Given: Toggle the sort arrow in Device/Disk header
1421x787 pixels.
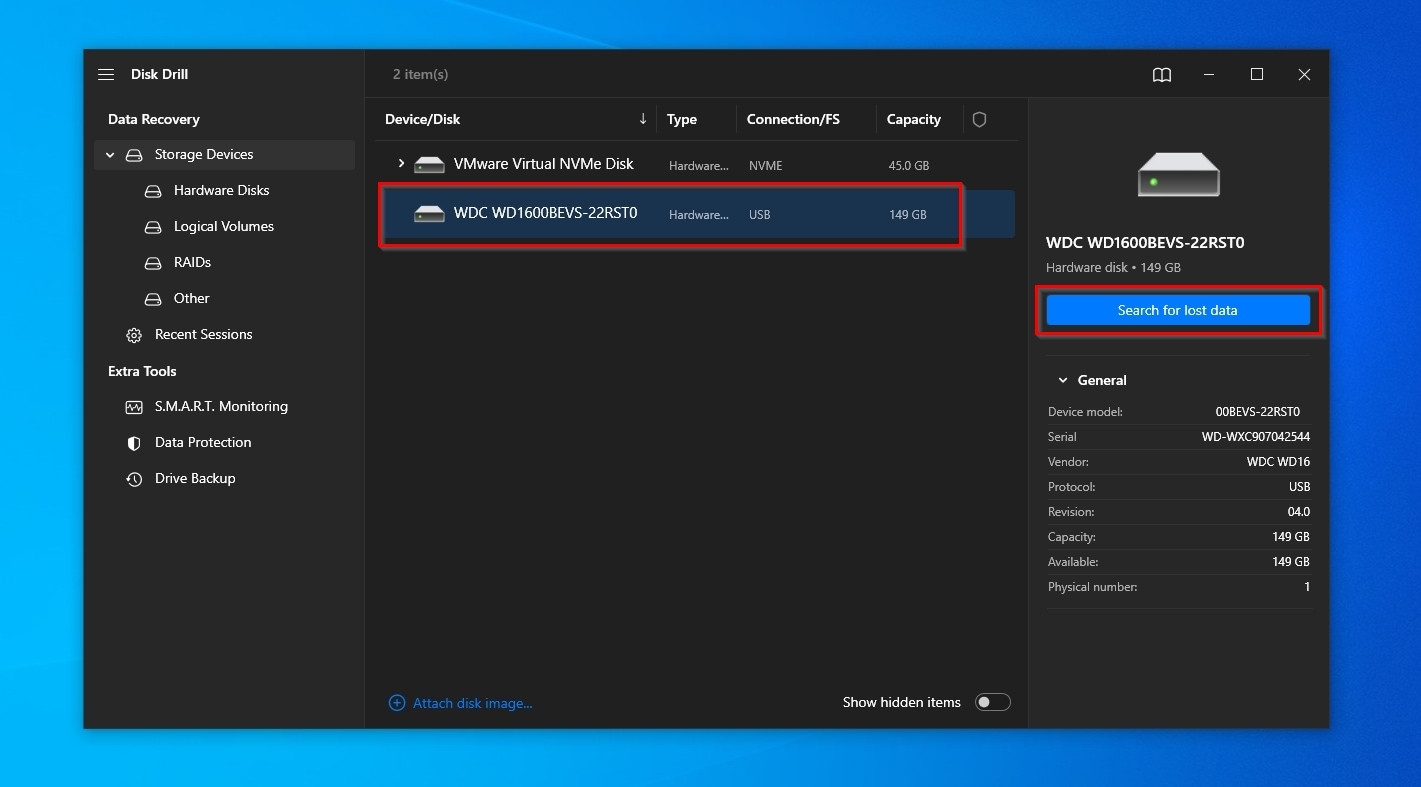Looking at the screenshot, I should (x=642, y=119).
